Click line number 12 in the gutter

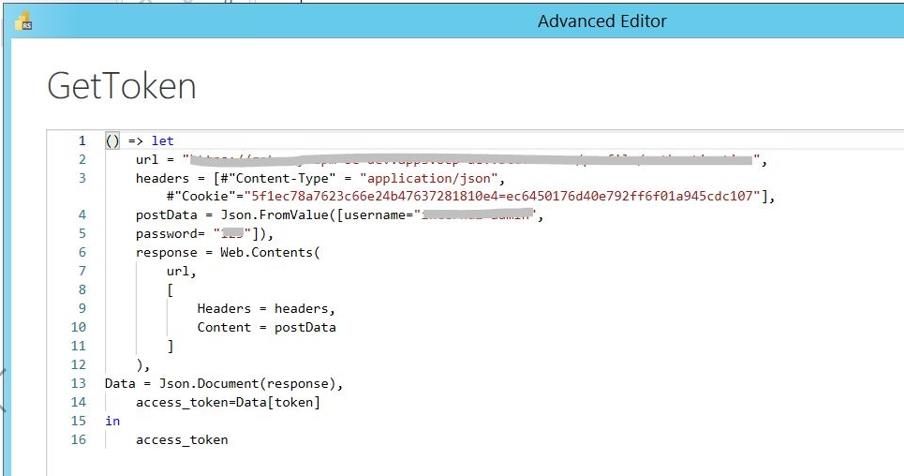point(78,365)
